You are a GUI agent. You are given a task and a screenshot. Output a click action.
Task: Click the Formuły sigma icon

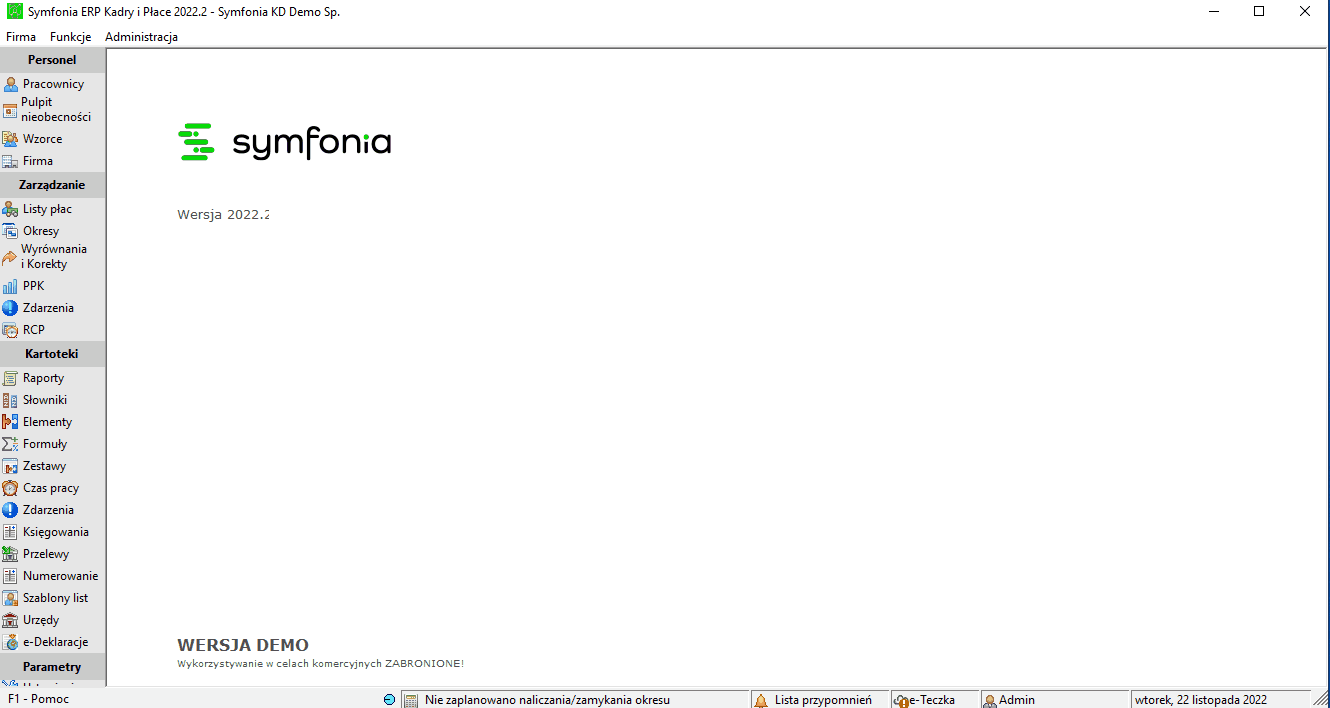pyautogui.click(x=11, y=444)
